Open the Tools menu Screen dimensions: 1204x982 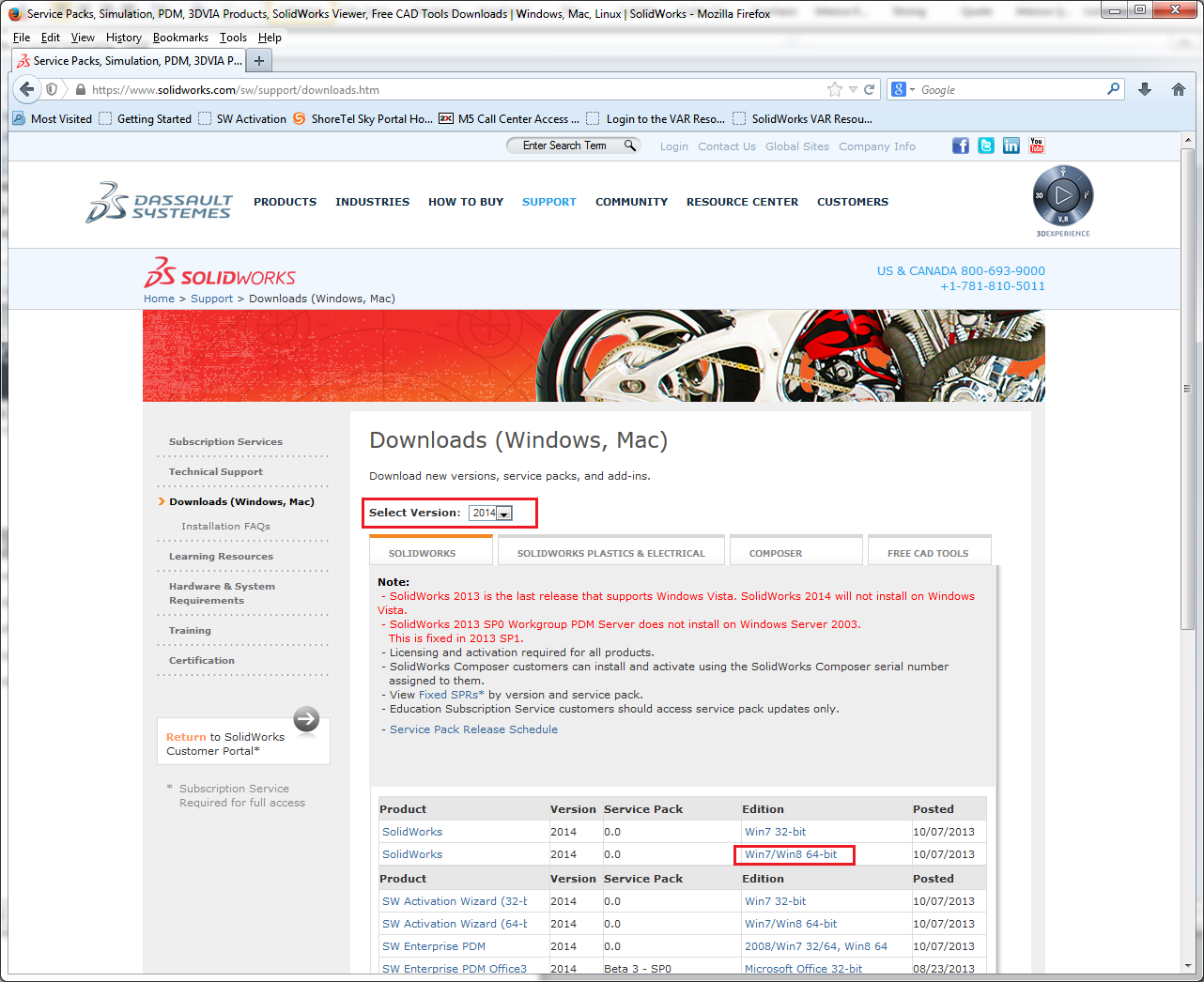click(x=233, y=38)
